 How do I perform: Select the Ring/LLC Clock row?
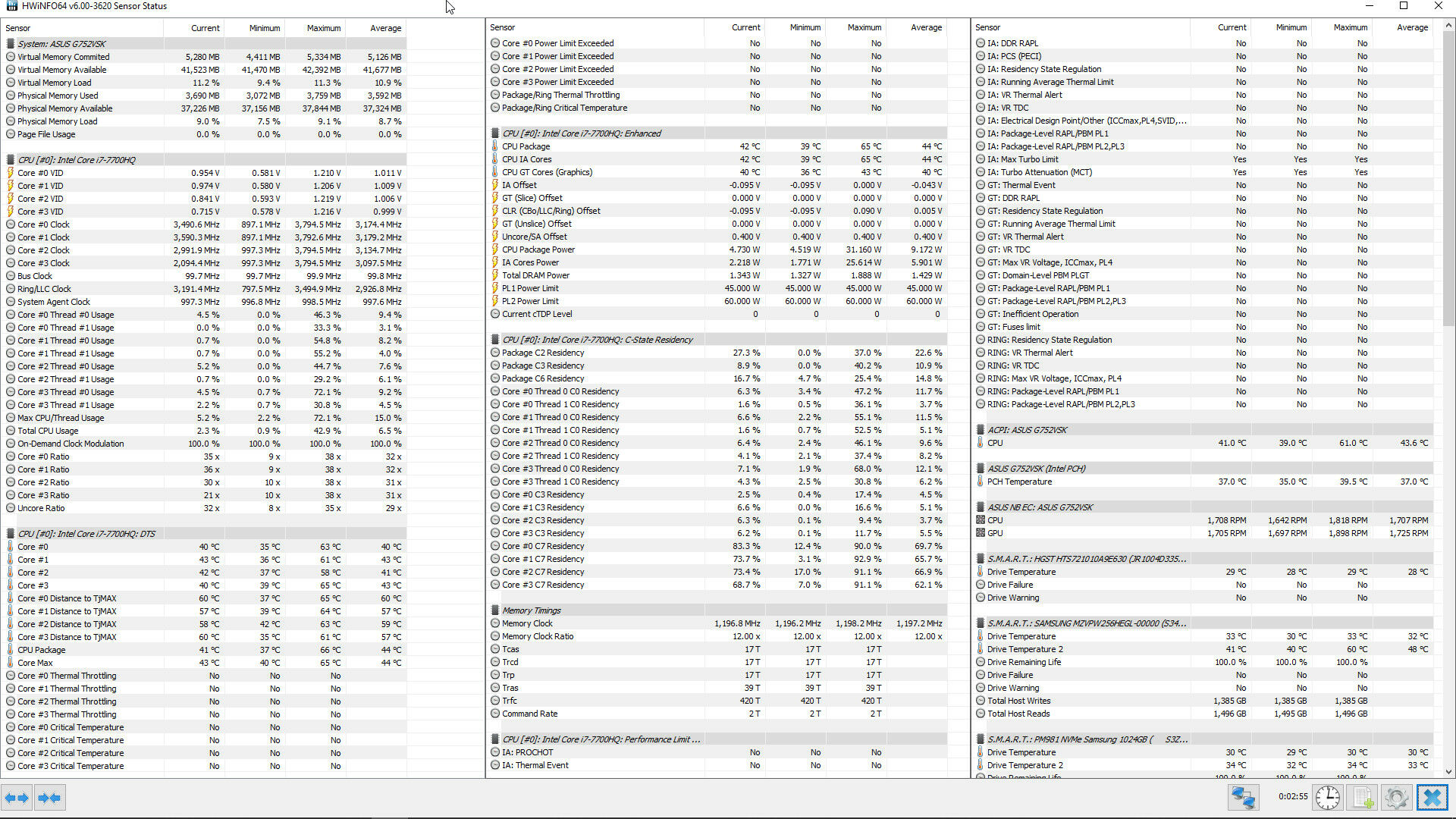coord(205,289)
